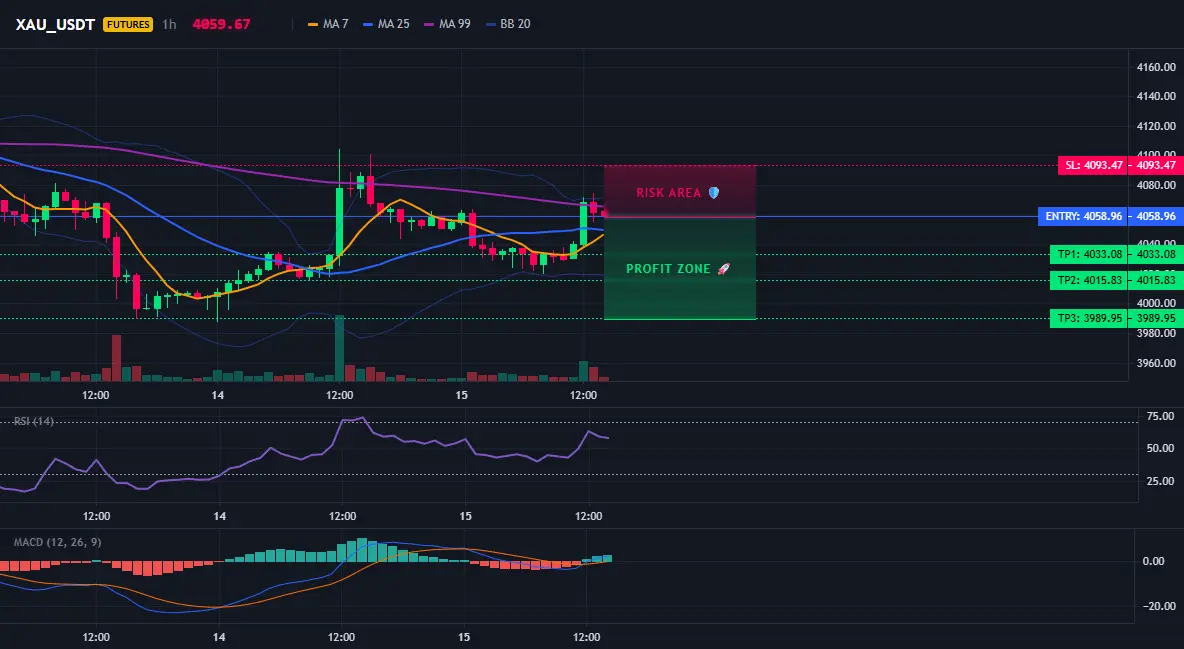
Task: Click the blue MA 25 color dash
Action: click(x=368, y=24)
